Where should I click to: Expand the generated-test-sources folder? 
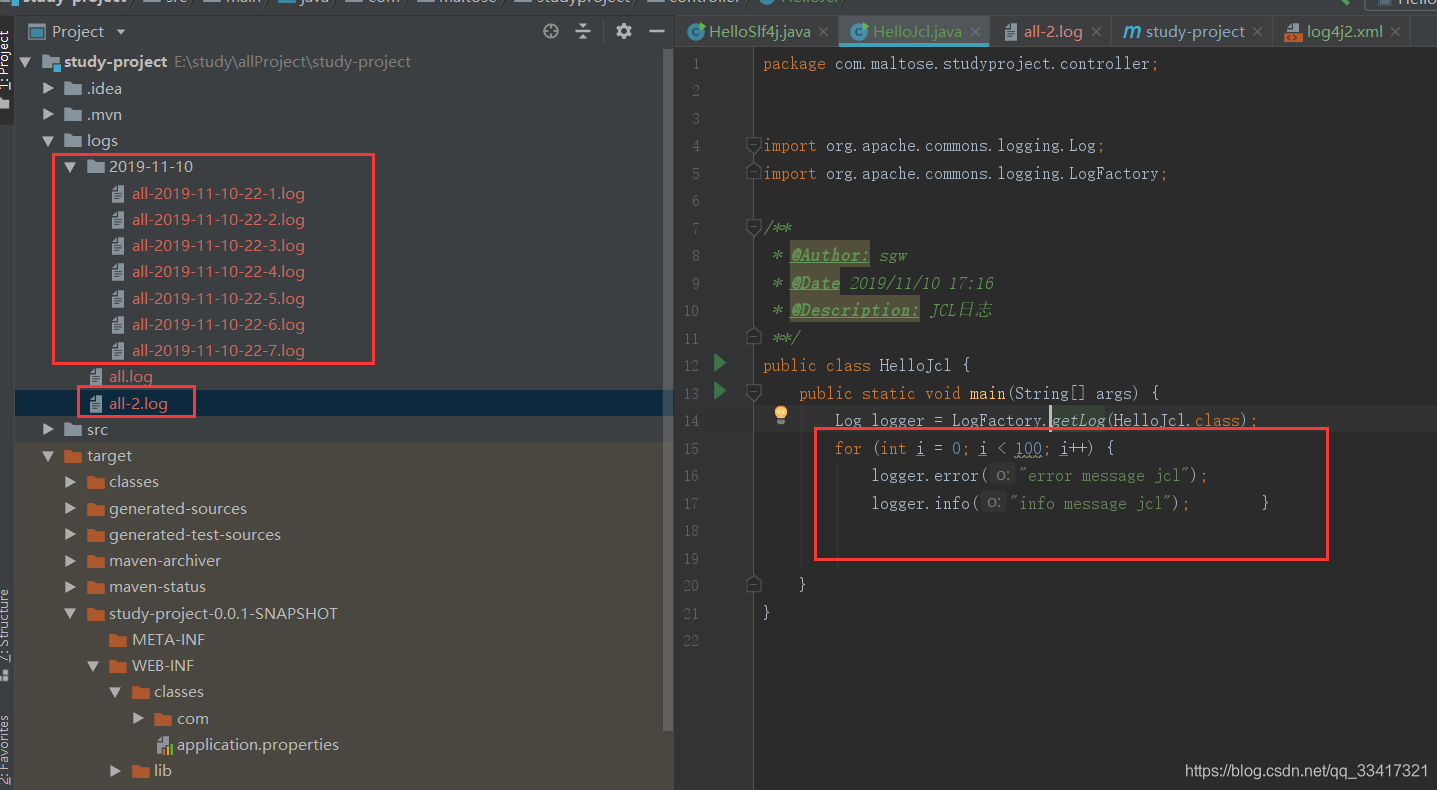click(x=70, y=534)
